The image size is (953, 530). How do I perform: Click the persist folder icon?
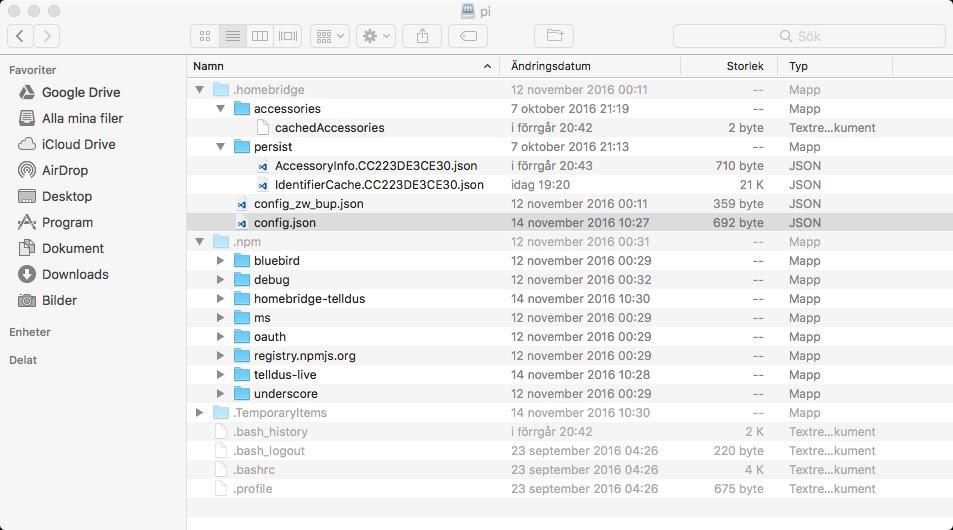pyautogui.click(x=242, y=146)
